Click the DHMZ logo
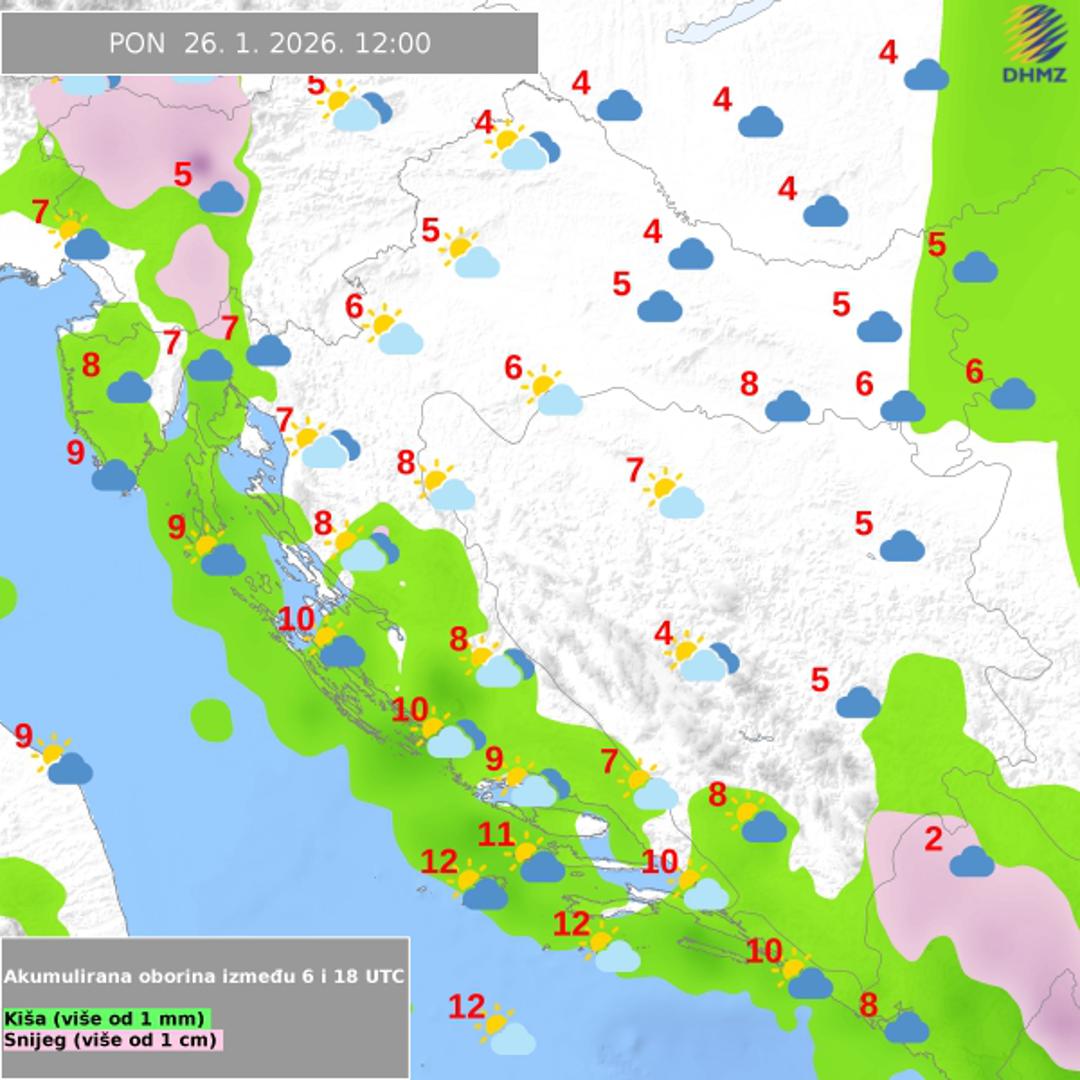Screen dimensions: 1080x1080 [1035, 45]
